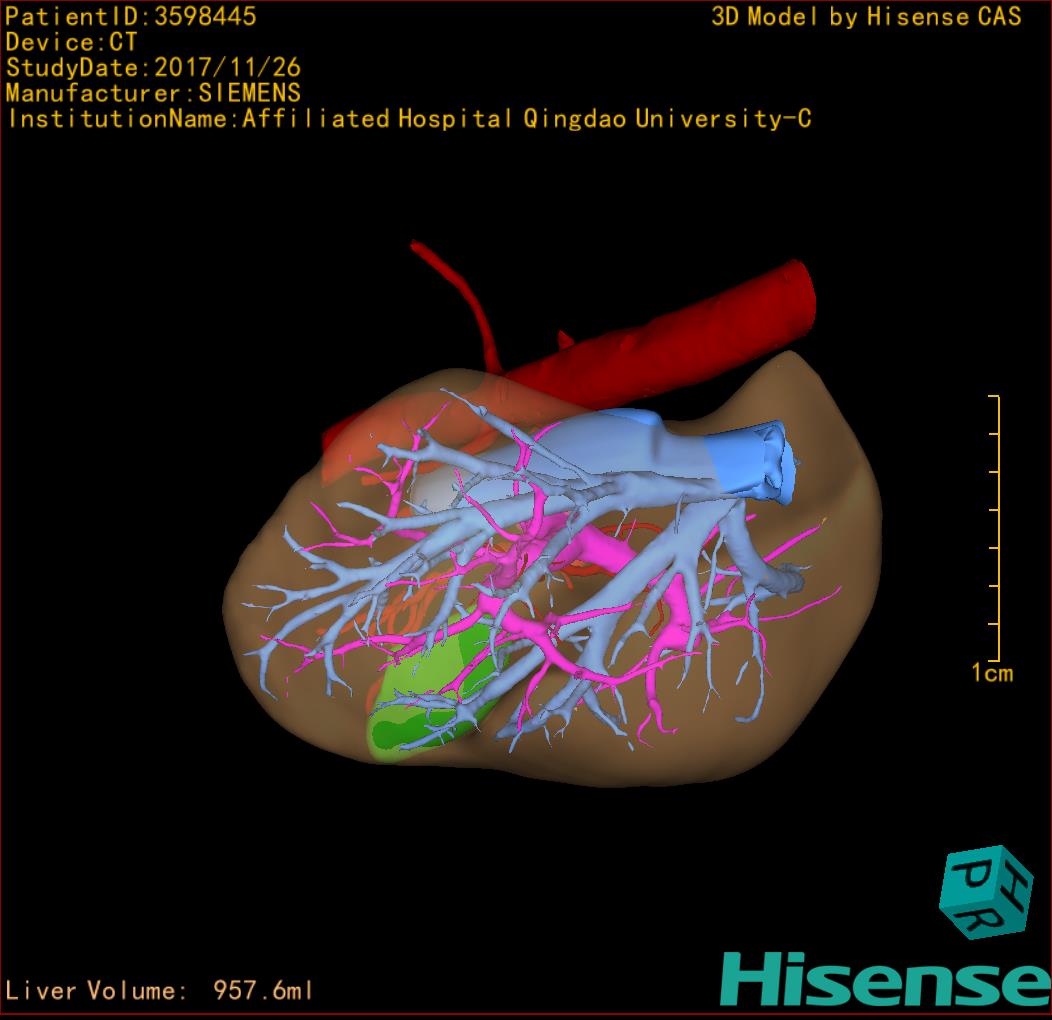This screenshot has width=1052, height=1020.
Task: Click the blue inferior vena cava stump
Action: point(751,462)
